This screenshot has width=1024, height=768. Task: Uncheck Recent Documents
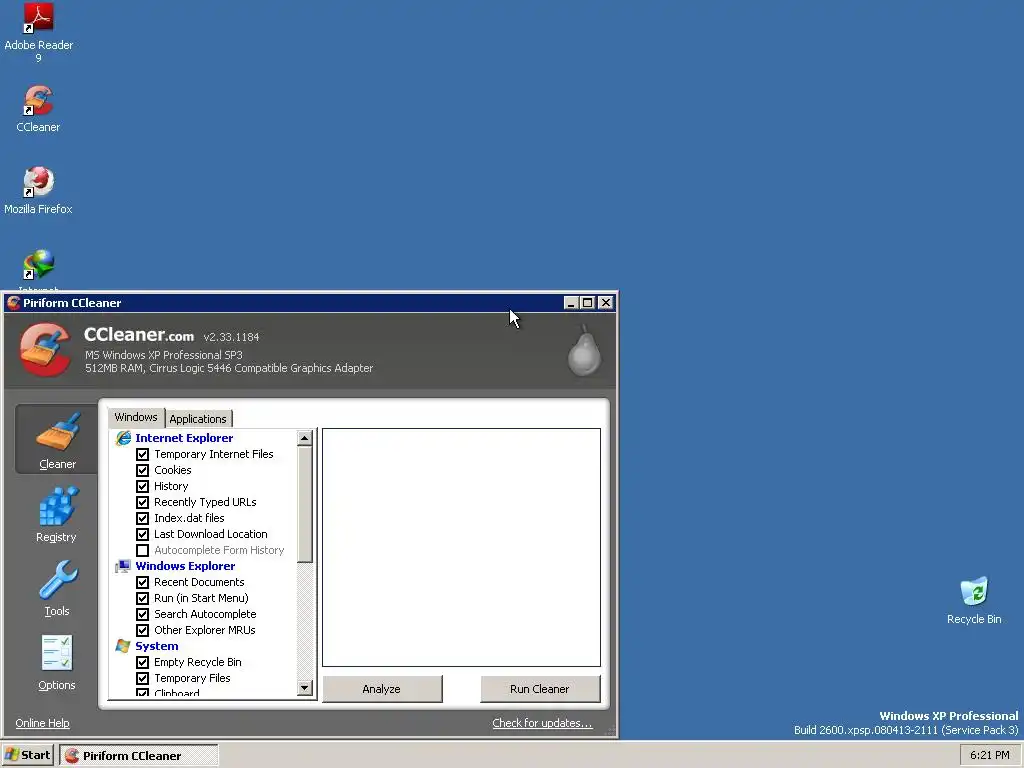tap(142, 583)
